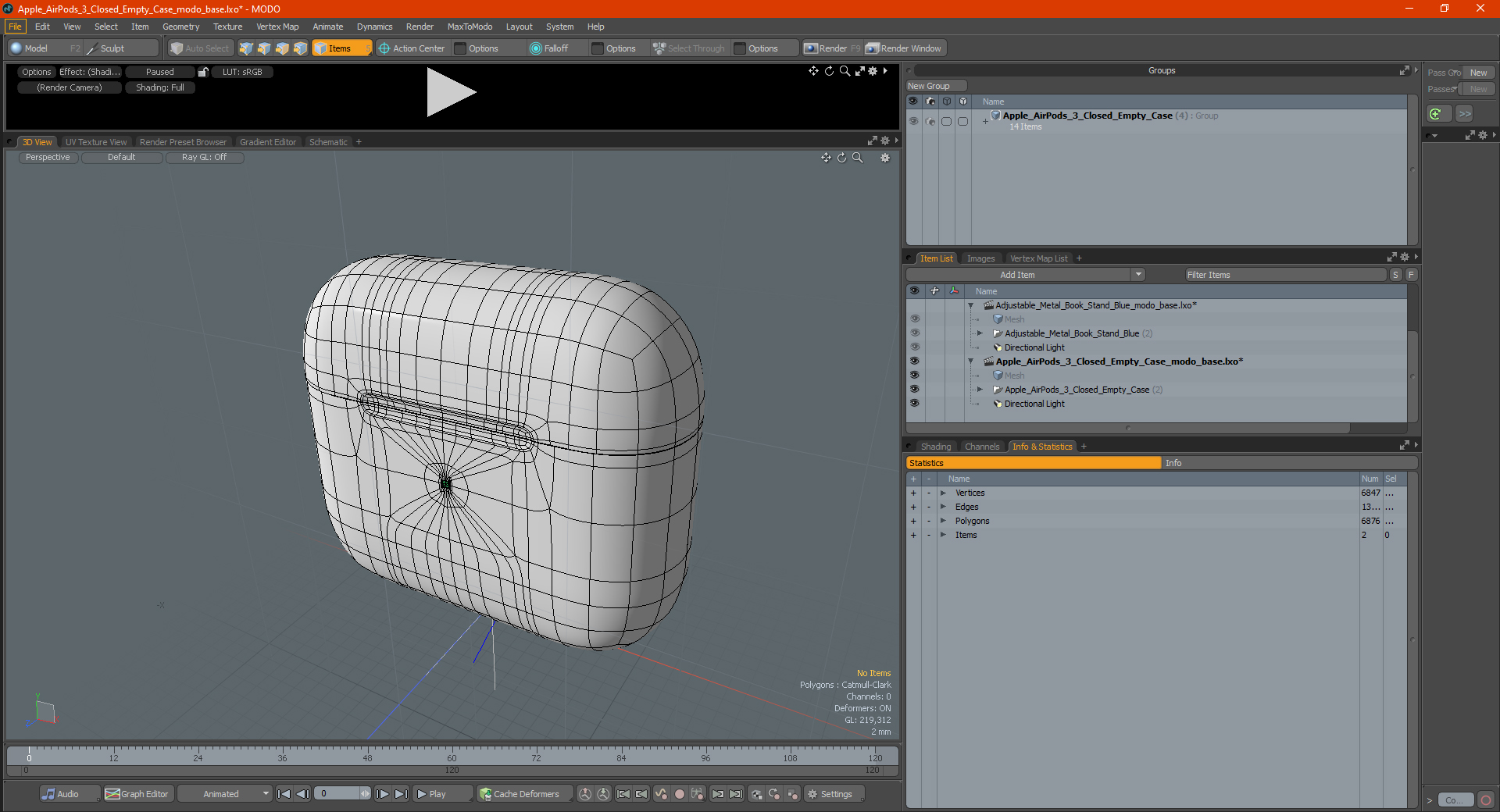Open the Render Window

904,48
